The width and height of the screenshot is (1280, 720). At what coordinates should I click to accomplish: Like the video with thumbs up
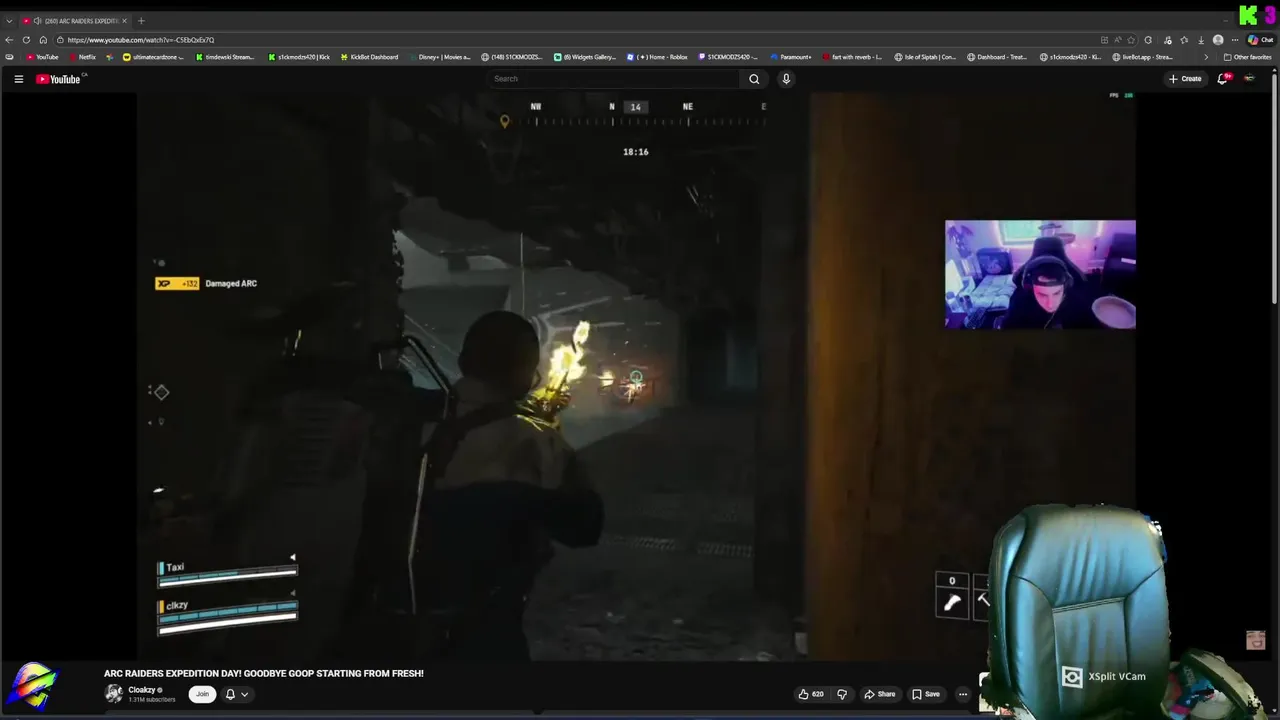[x=810, y=694]
